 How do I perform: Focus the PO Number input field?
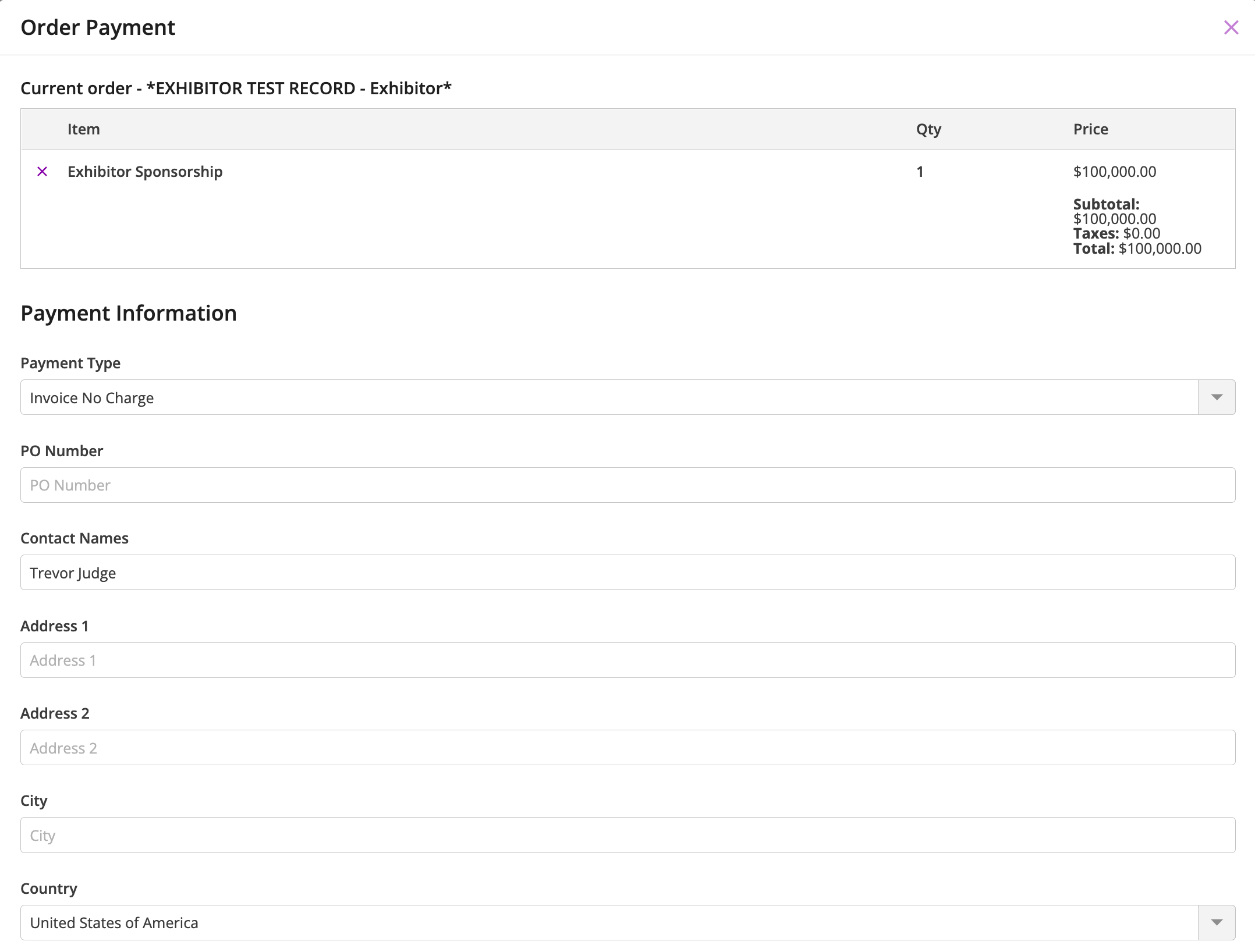(627, 485)
